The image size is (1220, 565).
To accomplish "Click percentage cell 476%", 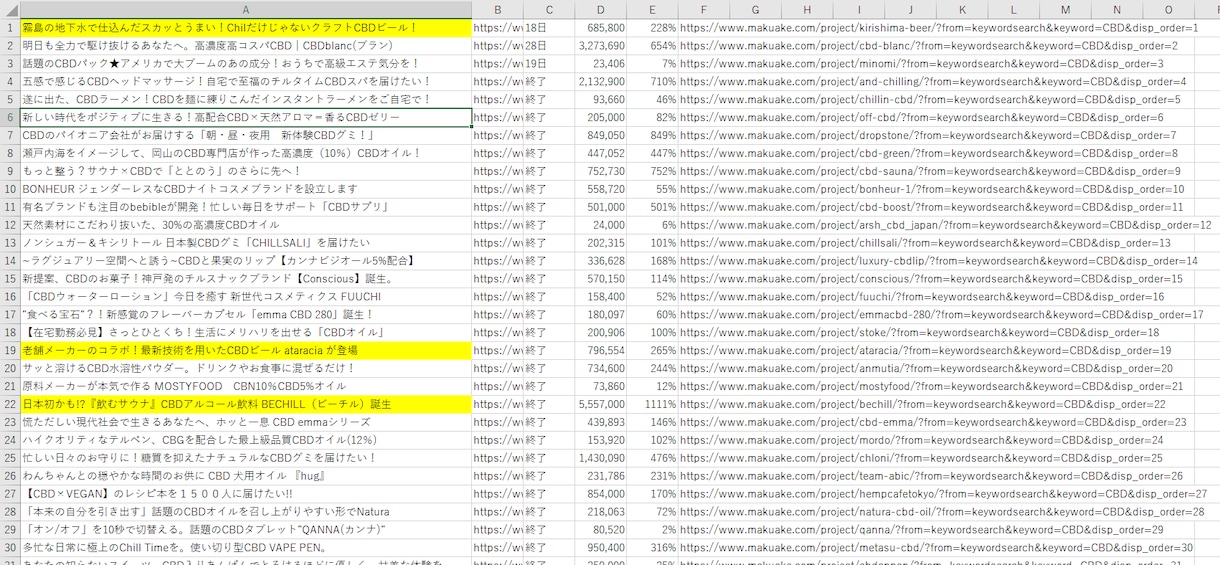I will click(653, 458).
